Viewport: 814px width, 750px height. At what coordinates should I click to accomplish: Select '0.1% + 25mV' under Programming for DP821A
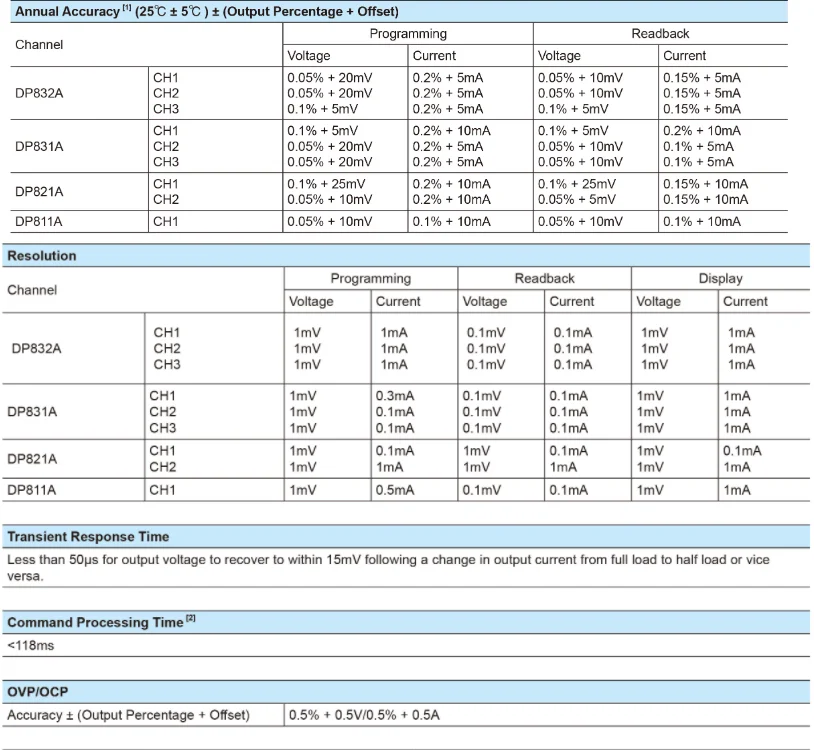[x=326, y=184]
